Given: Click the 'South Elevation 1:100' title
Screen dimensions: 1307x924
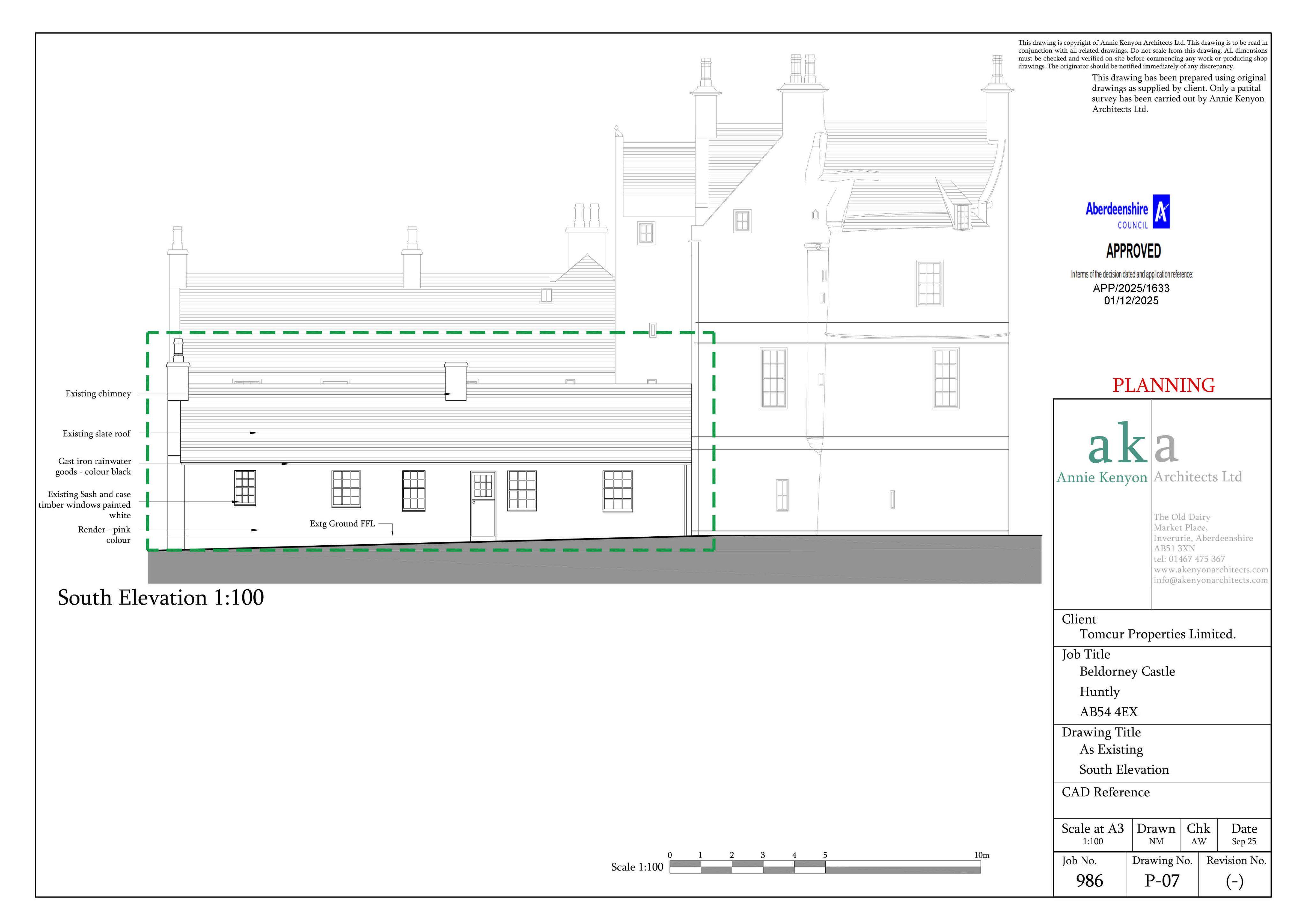Looking at the screenshot, I should (161, 598).
